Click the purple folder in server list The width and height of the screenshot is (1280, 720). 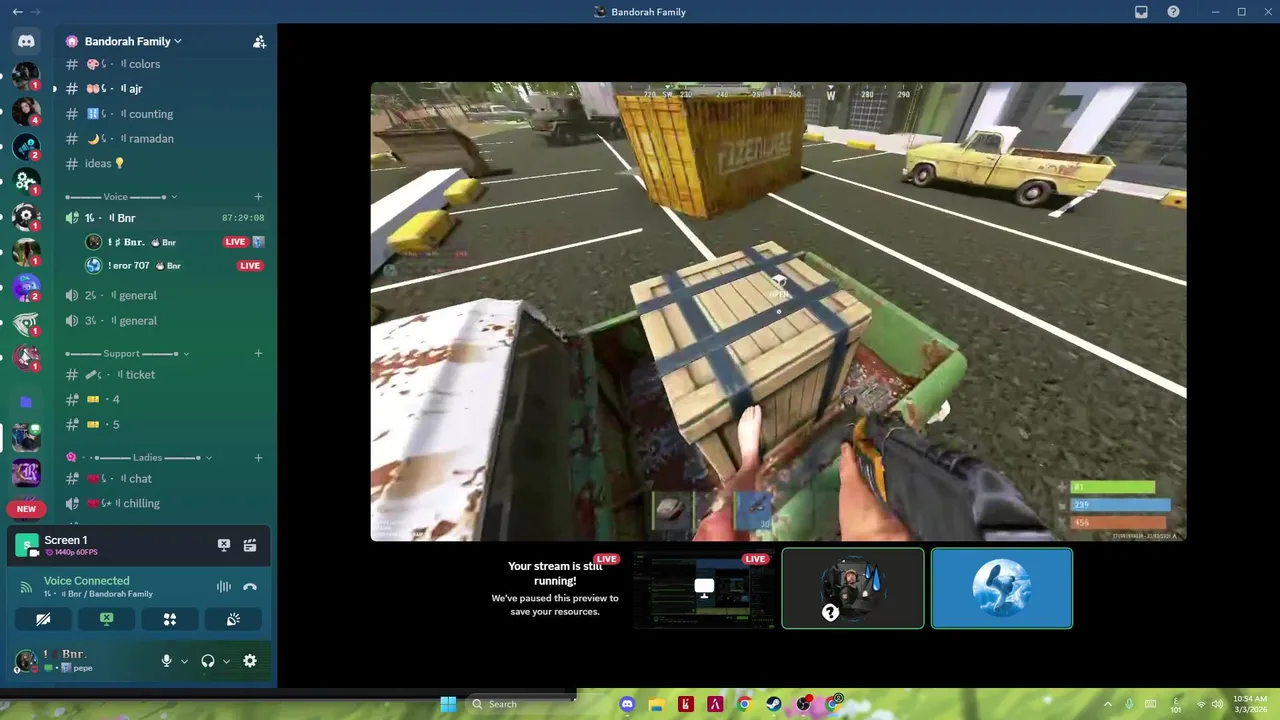click(x=26, y=402)
